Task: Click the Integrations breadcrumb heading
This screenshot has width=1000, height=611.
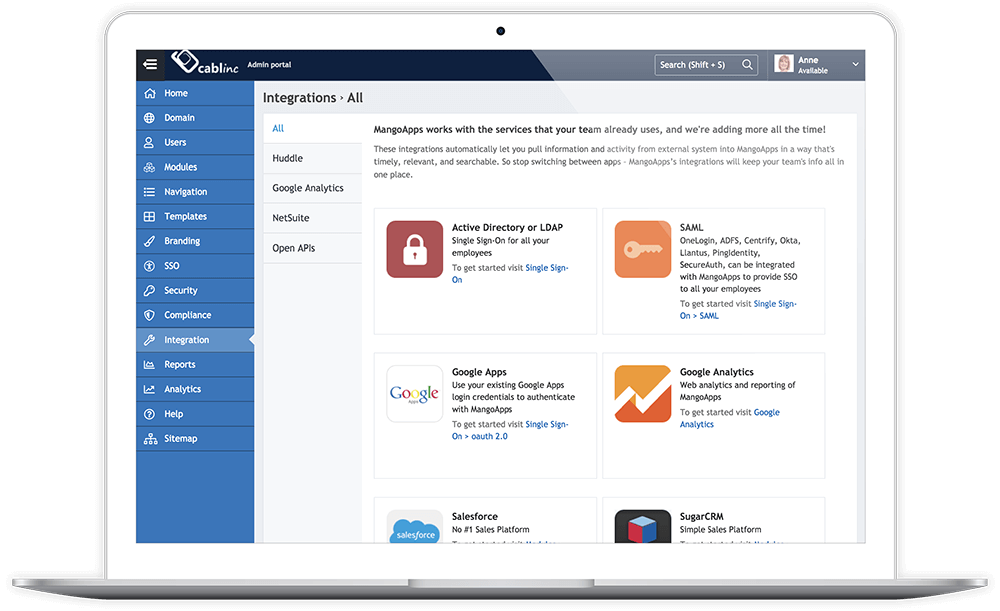Action: (x=299, y=98)
